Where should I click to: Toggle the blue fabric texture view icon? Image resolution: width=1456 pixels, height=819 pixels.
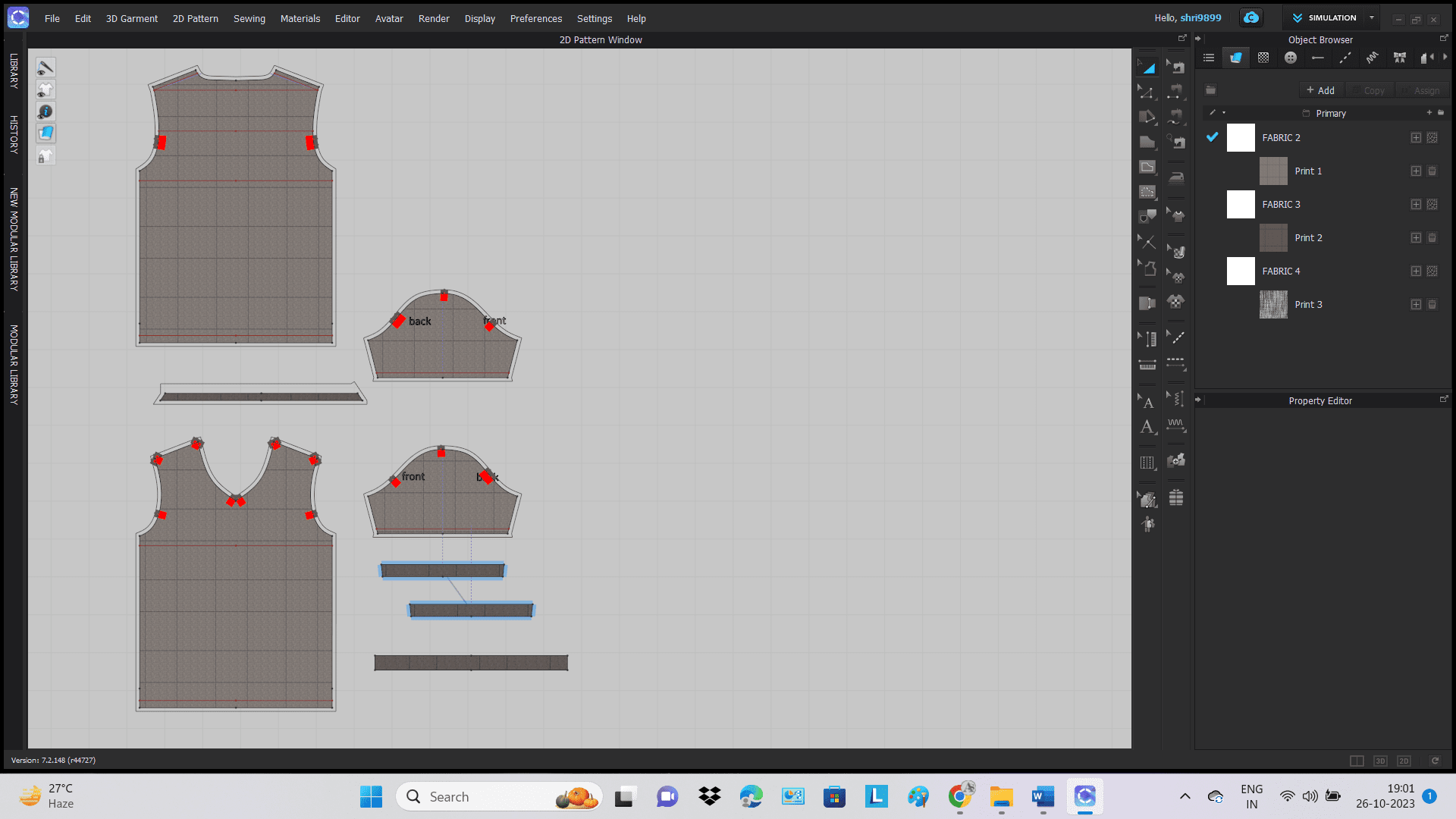point(45,133)
